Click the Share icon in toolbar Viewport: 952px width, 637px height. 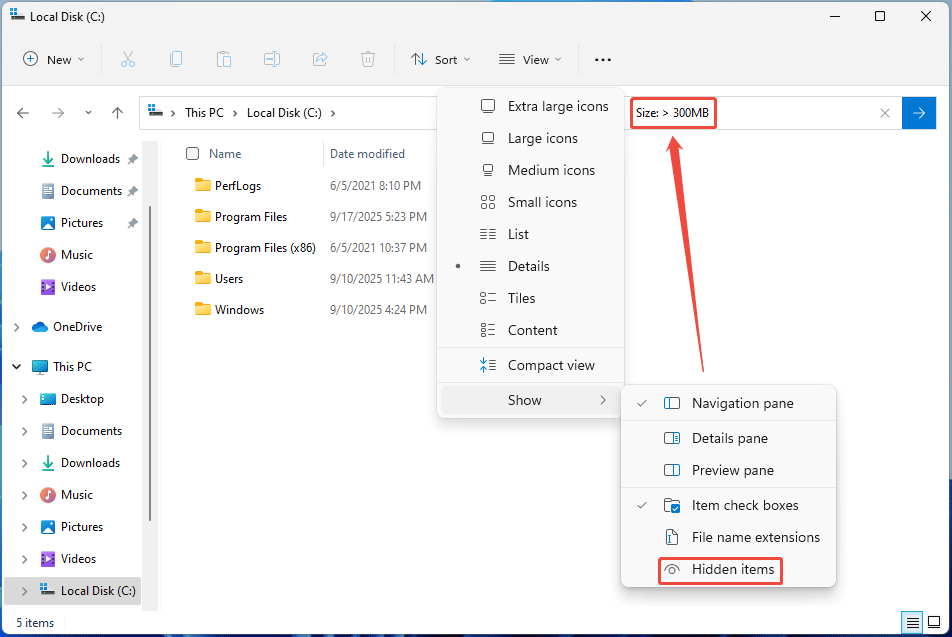[320, 60]
